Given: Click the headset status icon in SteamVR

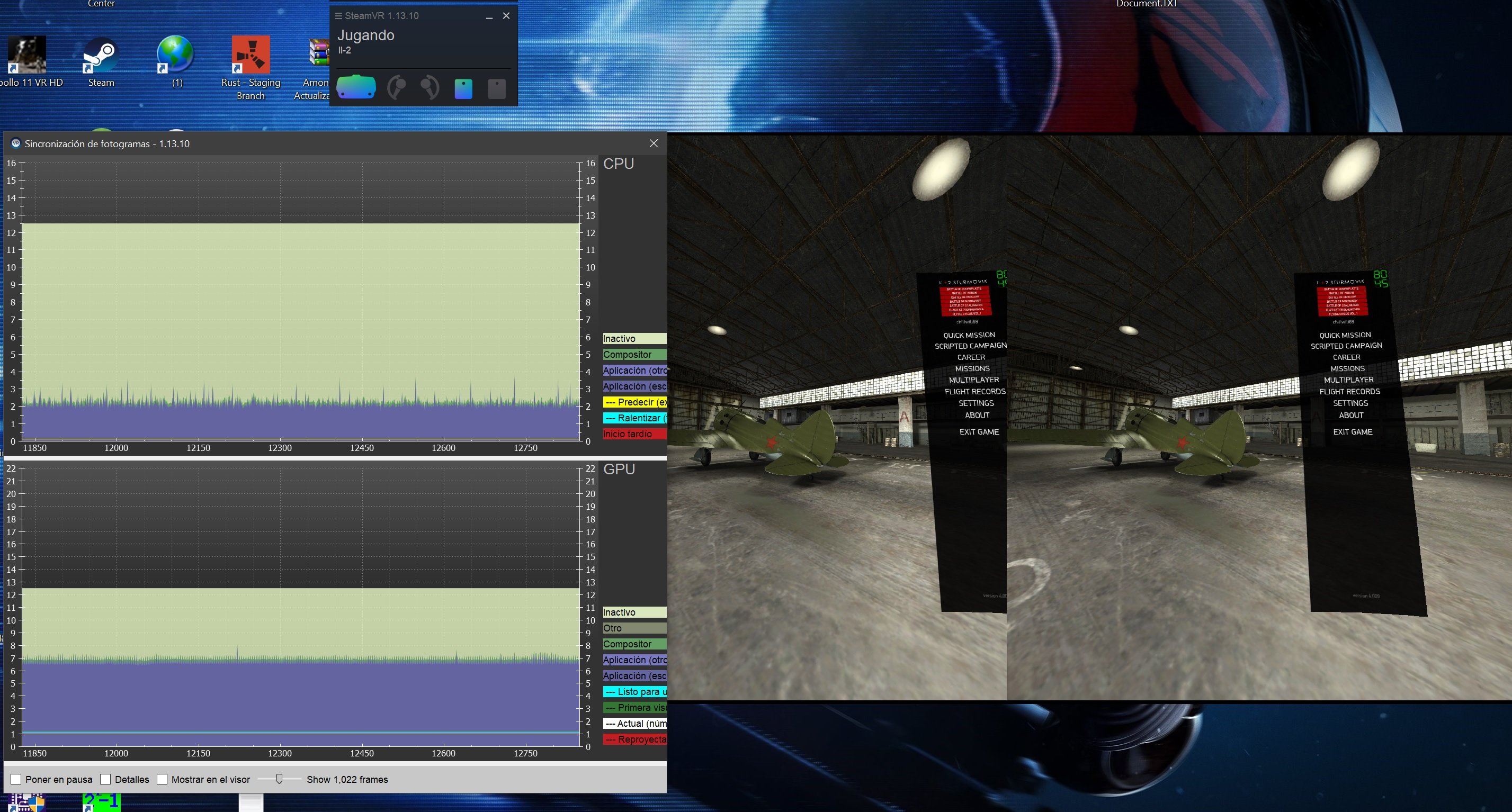Looking at the screenshot, I should [x=356, y=87].
